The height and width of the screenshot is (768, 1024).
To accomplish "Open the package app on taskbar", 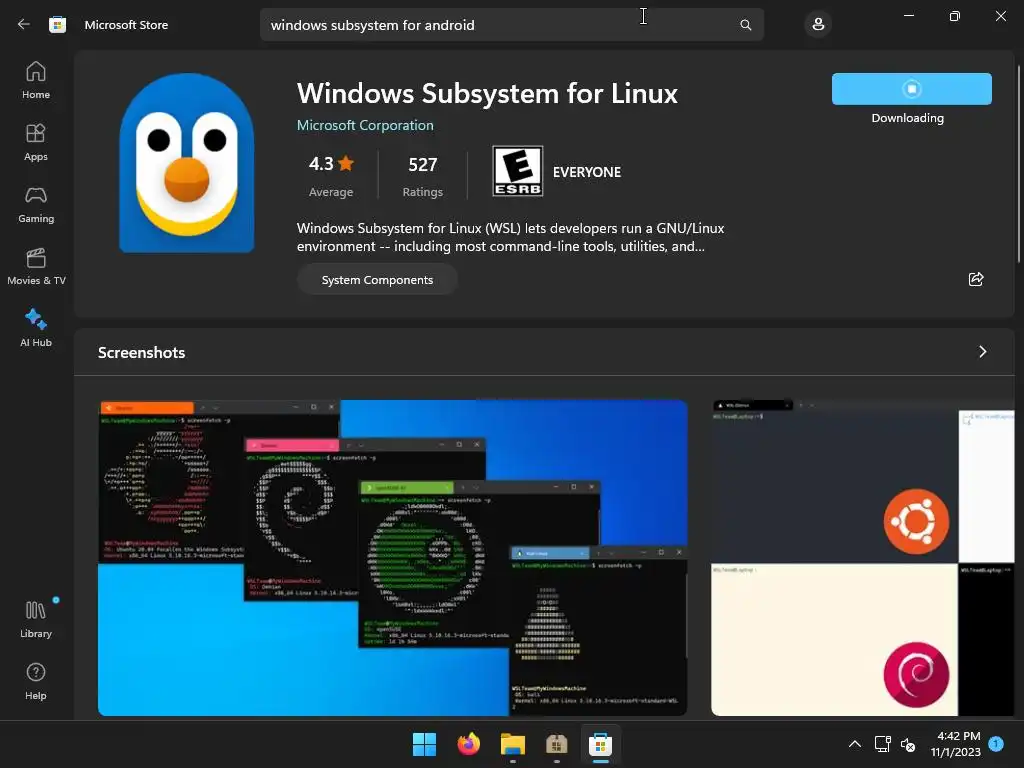I will (x=556, y=744).
